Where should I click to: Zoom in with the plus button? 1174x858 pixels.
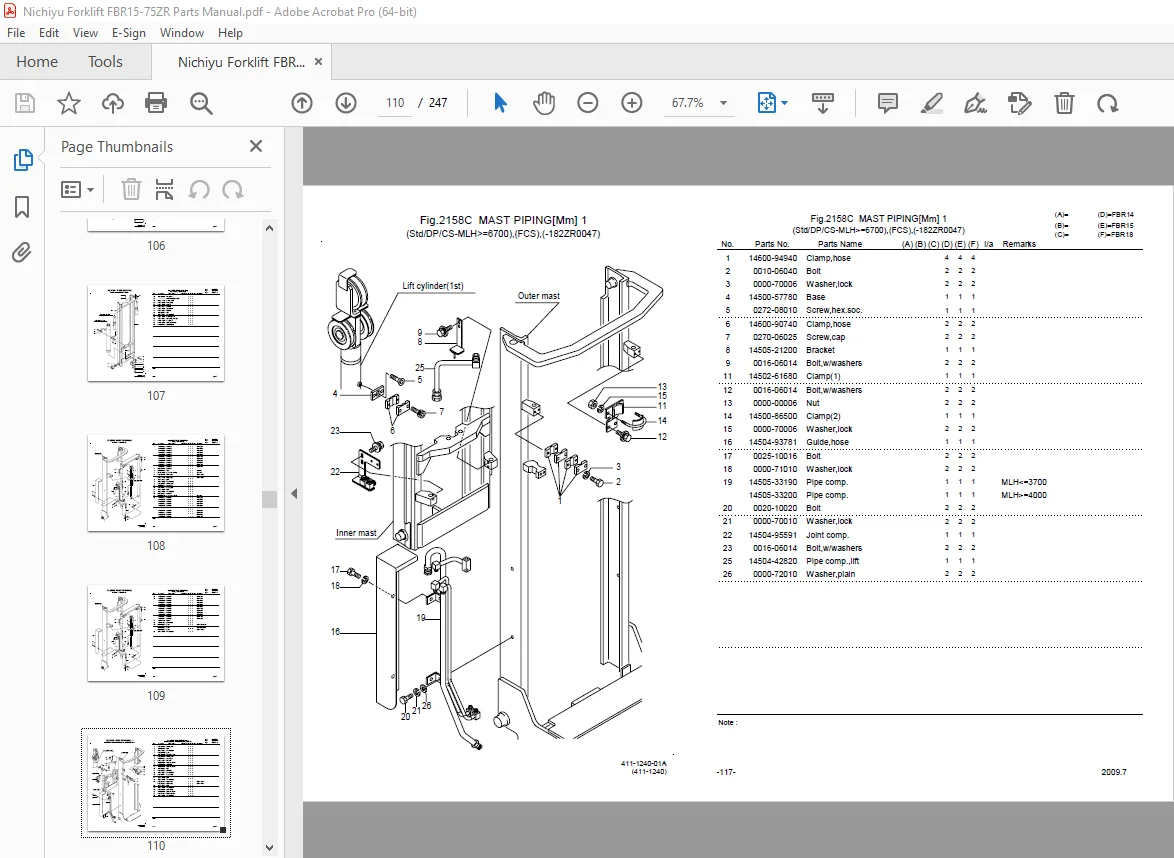tap(632, 103)
